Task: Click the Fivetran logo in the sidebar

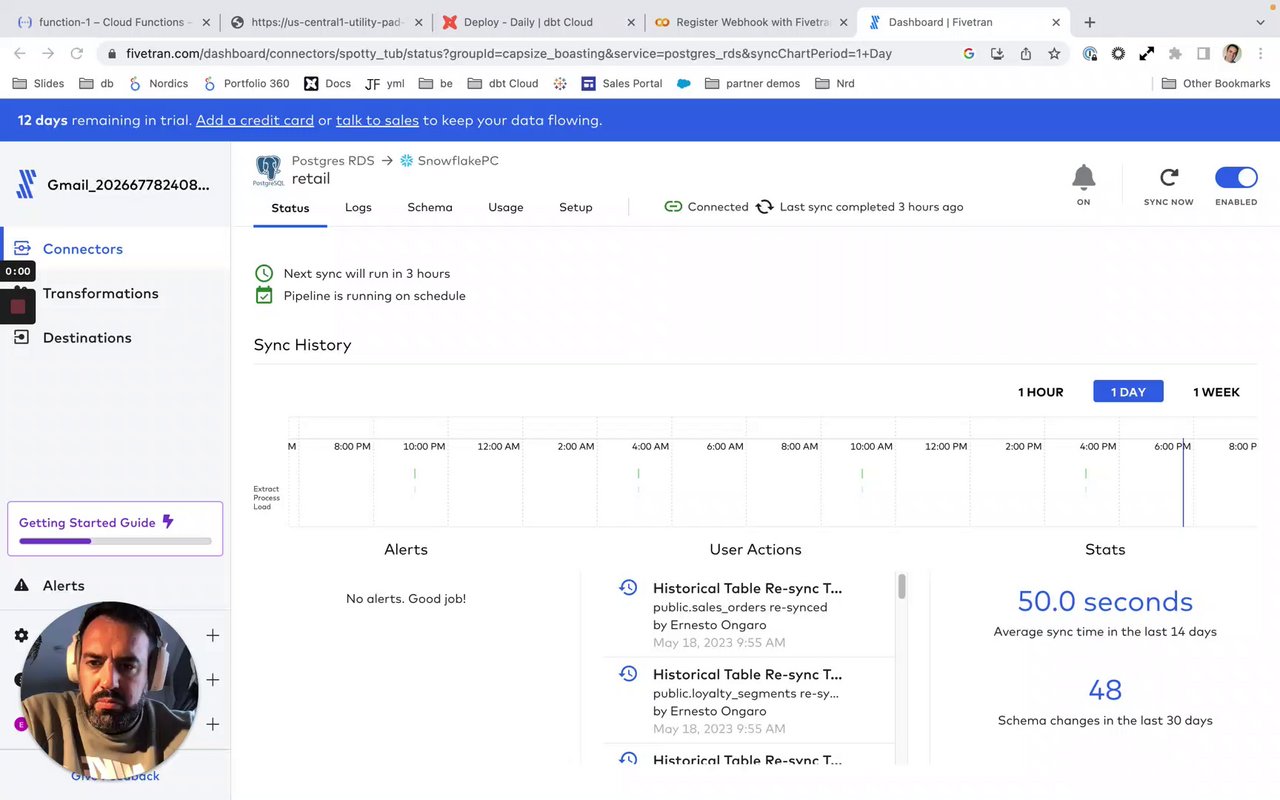Action: (x=27, y=184)
